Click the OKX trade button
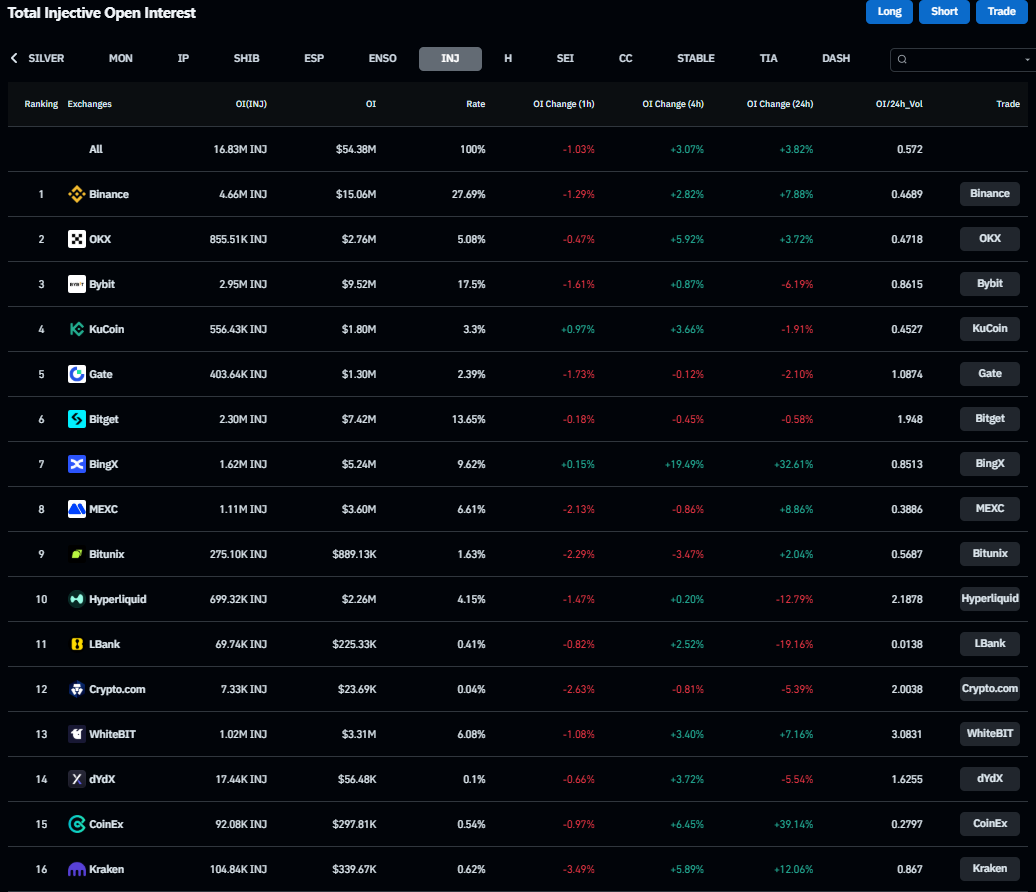1036x892 pixels. [990, 239]
